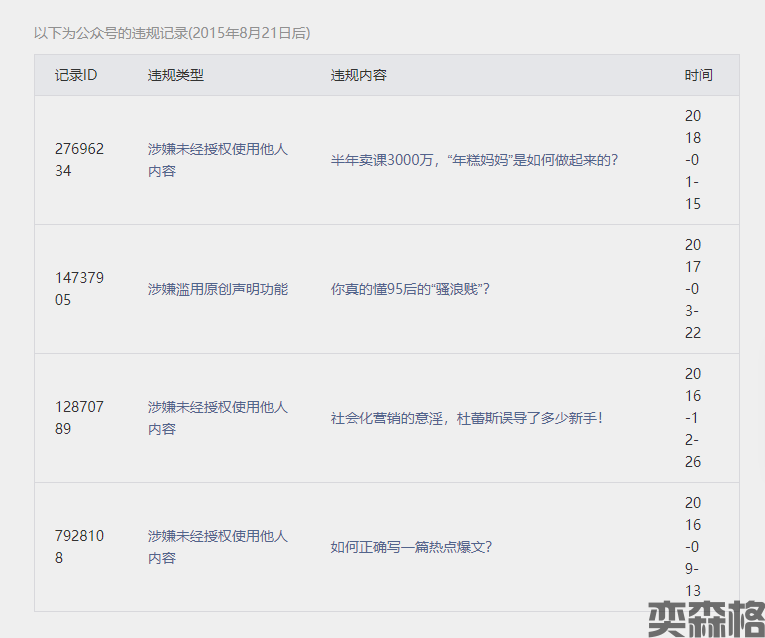Click violation type of record 12870789

(x=217, y=418)
